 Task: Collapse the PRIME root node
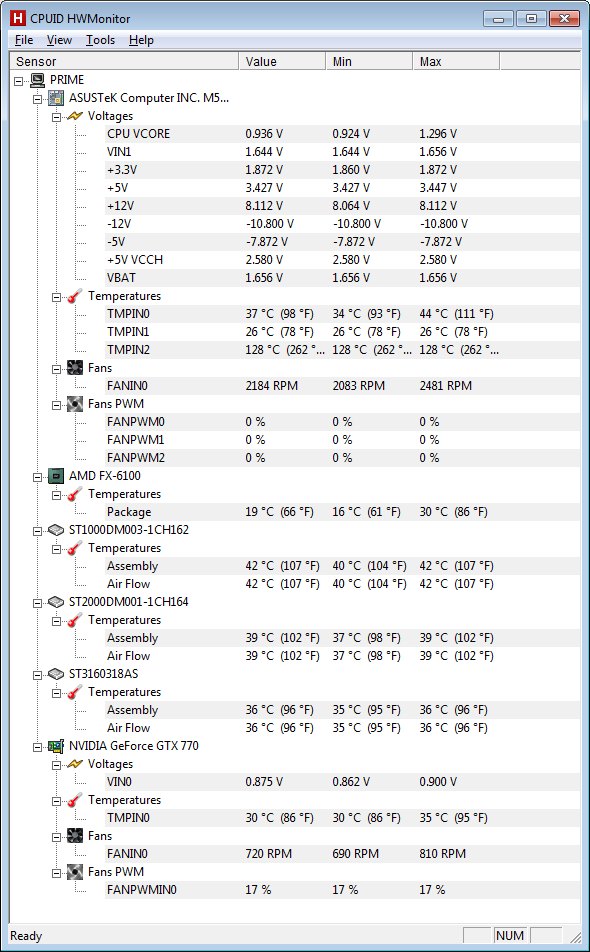click(19, 80)
